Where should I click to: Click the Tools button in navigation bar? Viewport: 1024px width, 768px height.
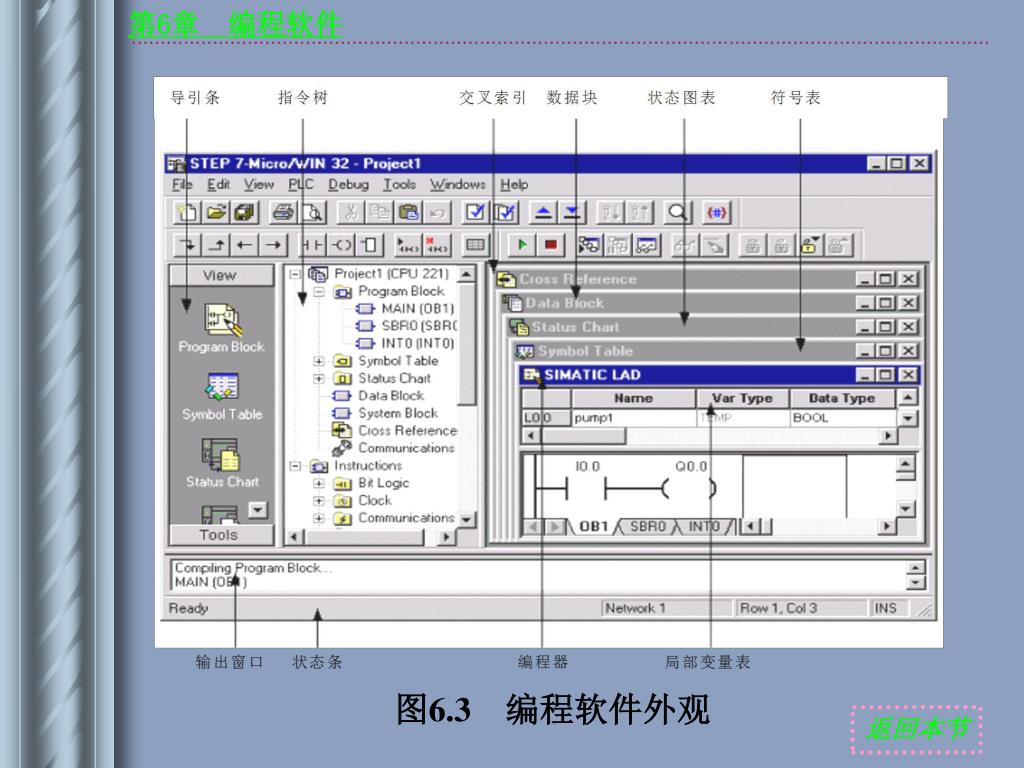click(x=219, y=535)
